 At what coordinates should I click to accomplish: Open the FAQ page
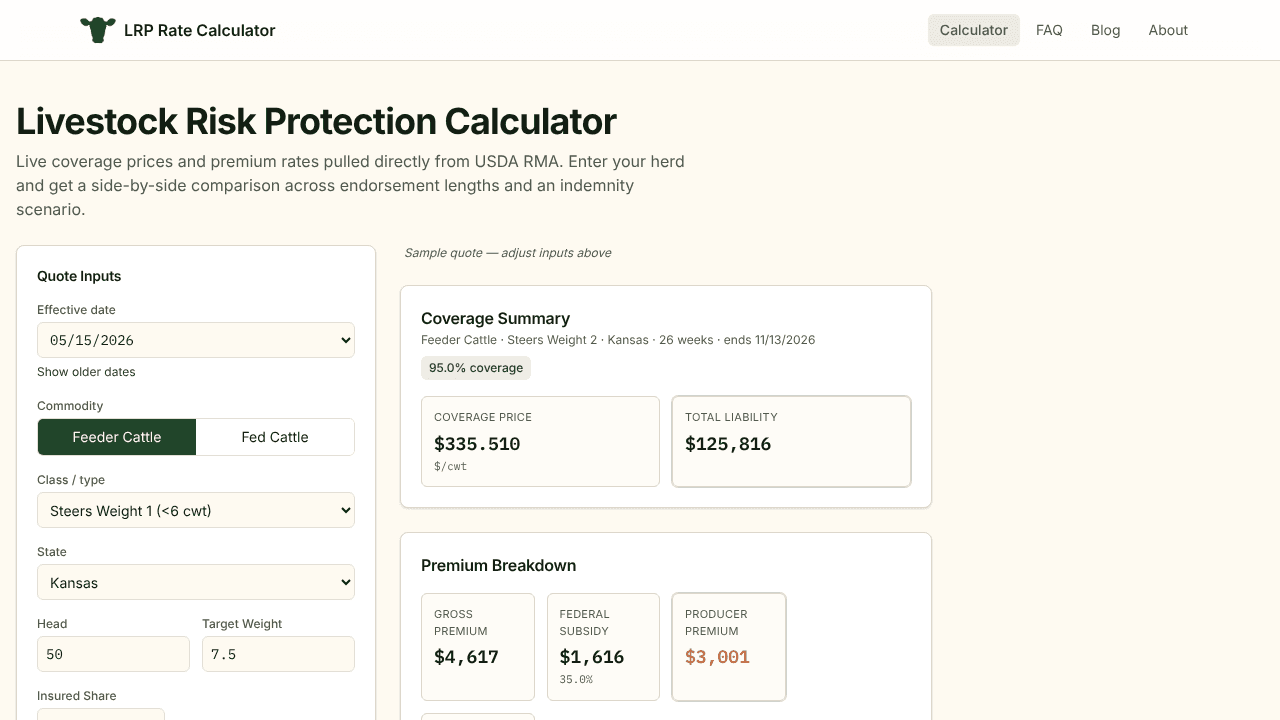coord(1049,30)
